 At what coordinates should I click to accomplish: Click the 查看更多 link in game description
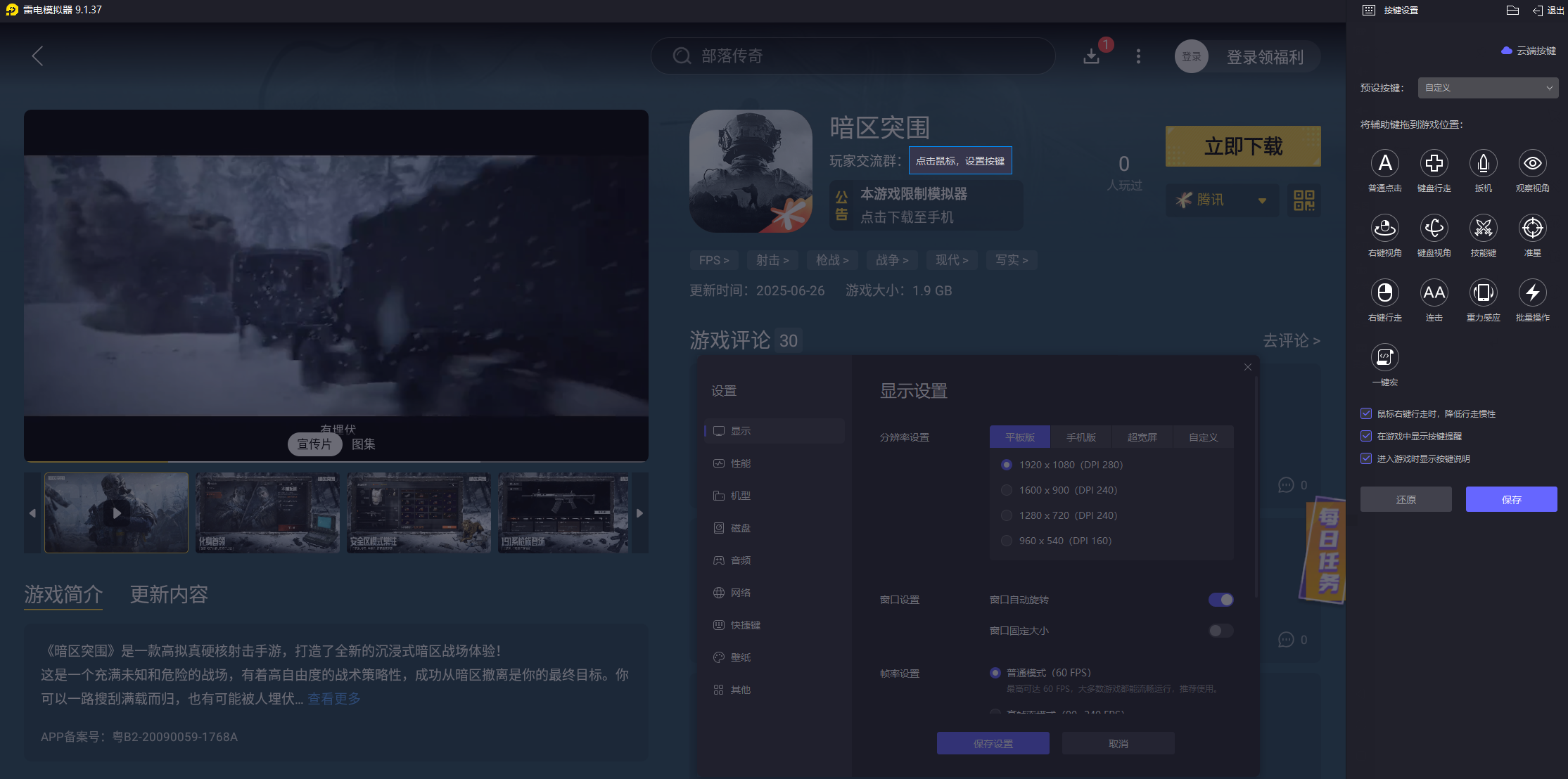[x=333, y=698]
